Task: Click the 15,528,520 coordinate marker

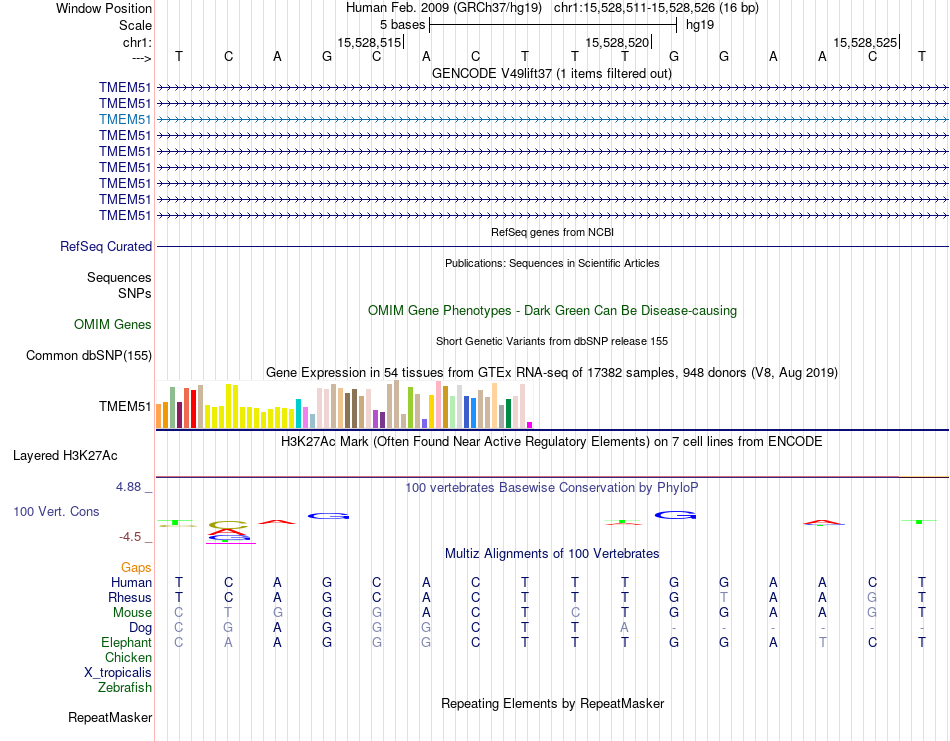Action: pyautogui.click(x=617, y=42)
